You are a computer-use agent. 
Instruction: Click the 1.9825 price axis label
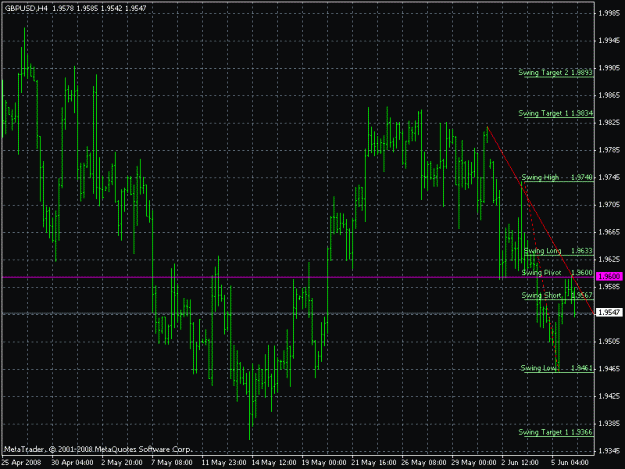click(609, 123)
